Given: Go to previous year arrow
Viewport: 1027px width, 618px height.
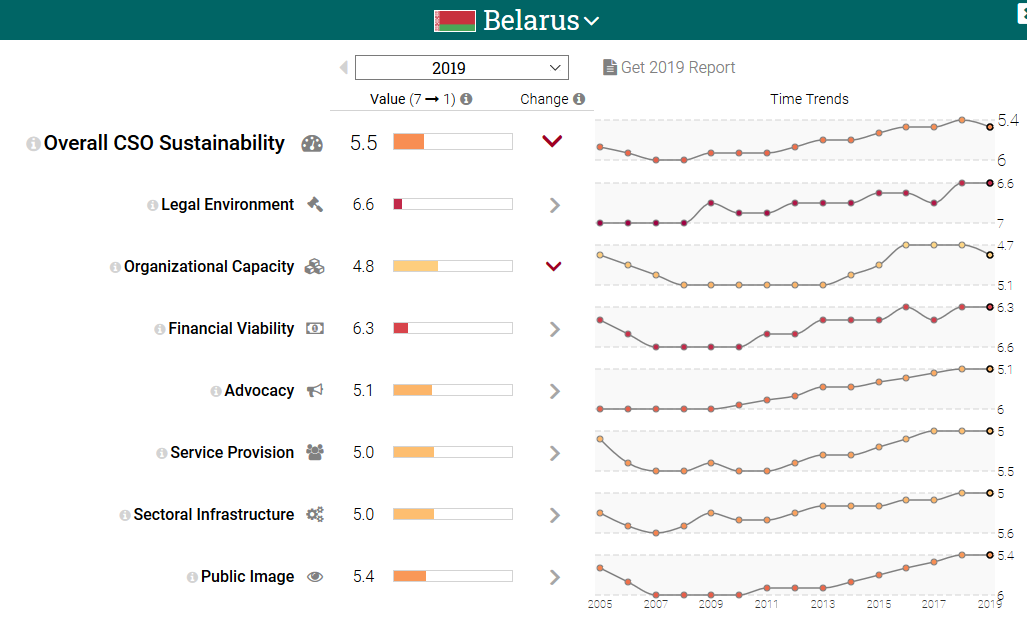Looking at the screenshot, I should pyautogui.click(x=344, y=68).
